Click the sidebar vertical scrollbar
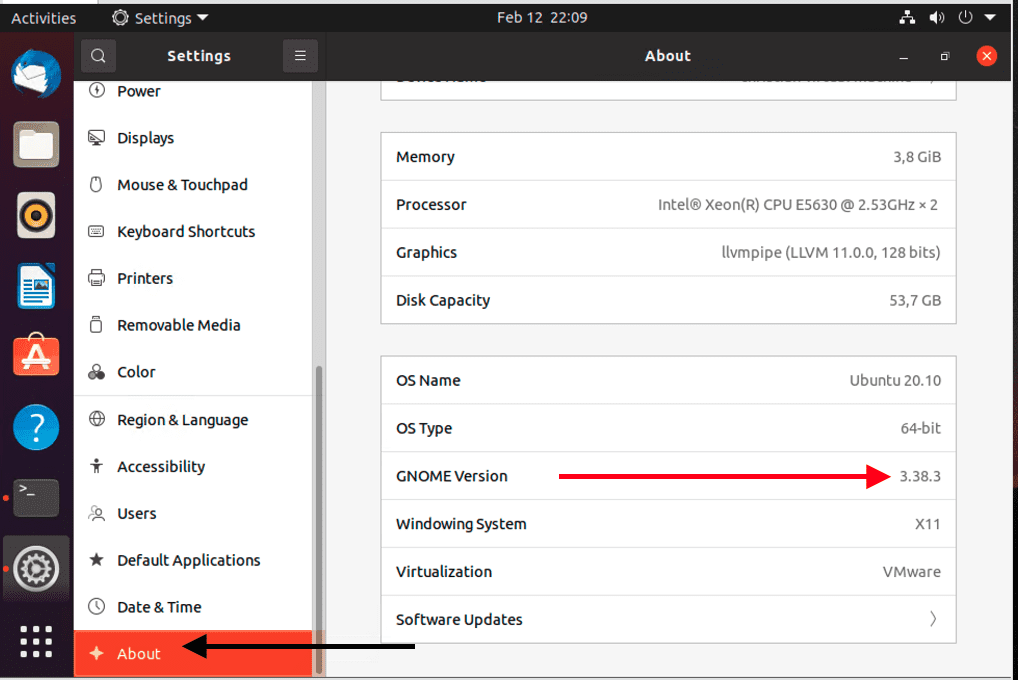Screen dimensions: 1018x680 (x=319, y=518)
